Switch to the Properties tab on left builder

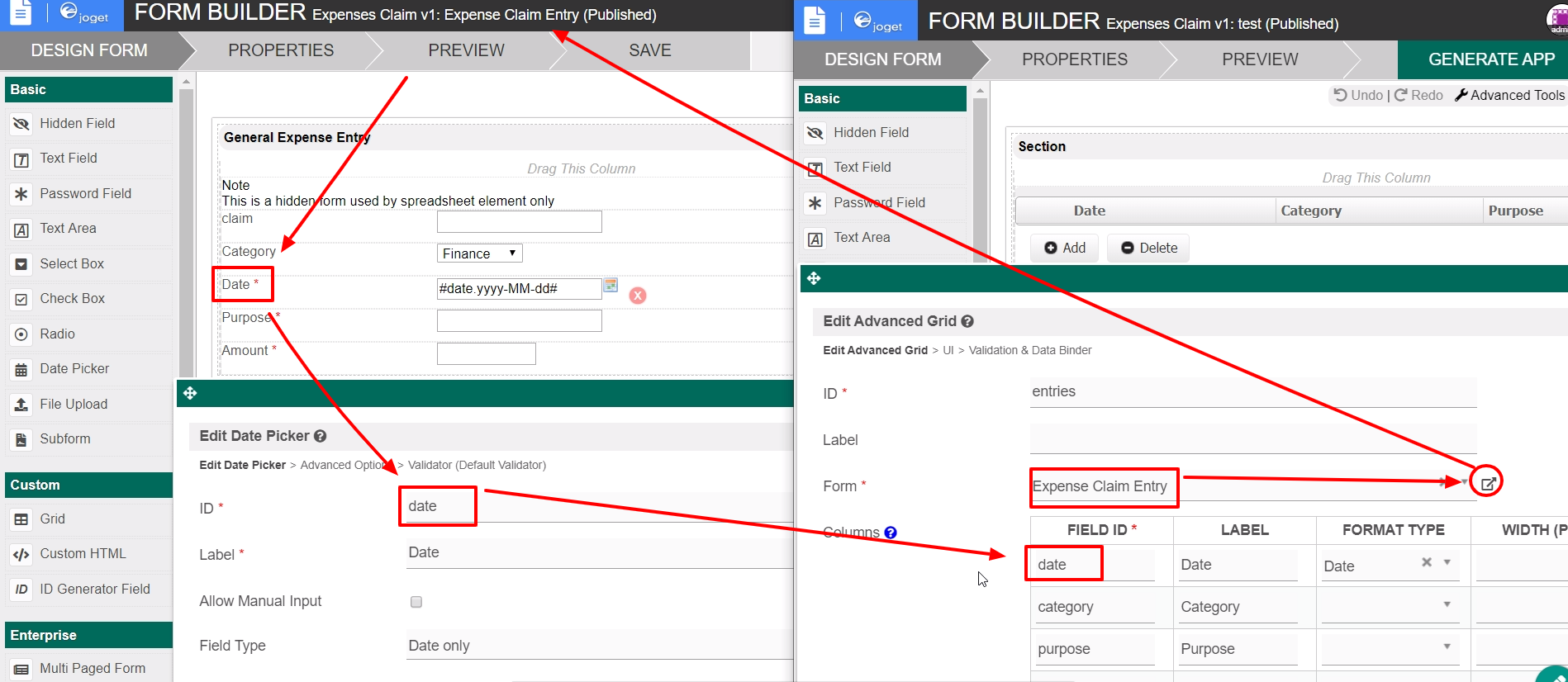(281, 50)
